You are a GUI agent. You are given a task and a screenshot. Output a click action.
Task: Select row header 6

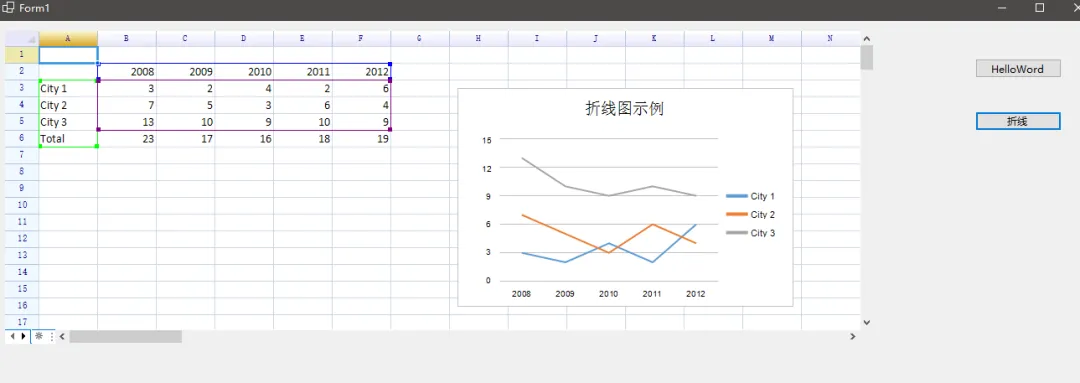22,138
